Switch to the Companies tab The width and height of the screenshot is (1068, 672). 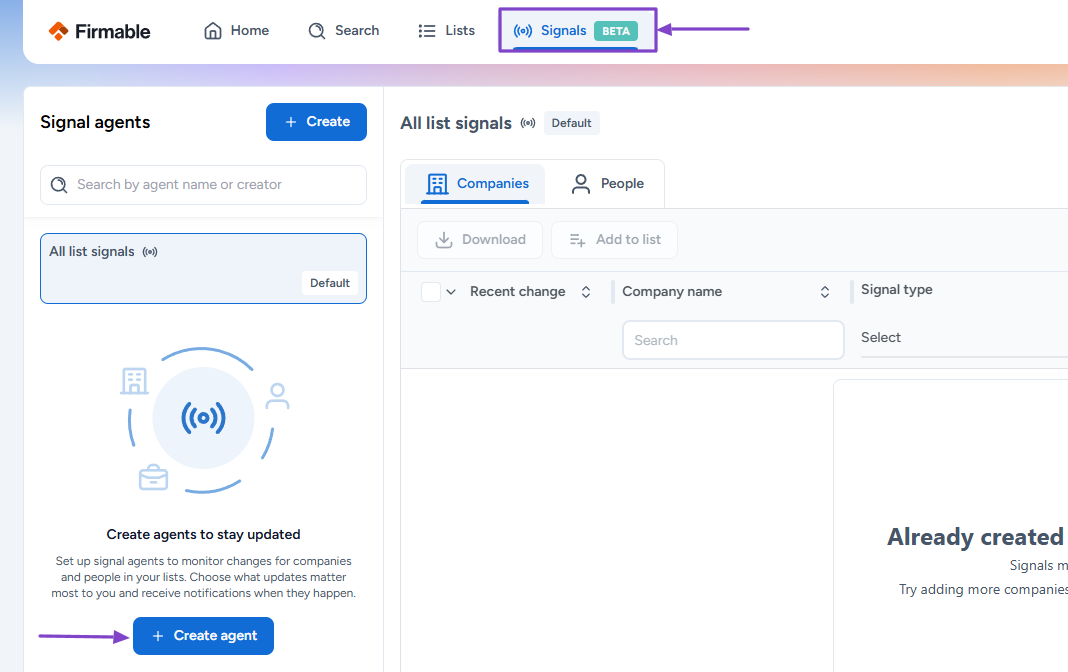click(475, 184)
